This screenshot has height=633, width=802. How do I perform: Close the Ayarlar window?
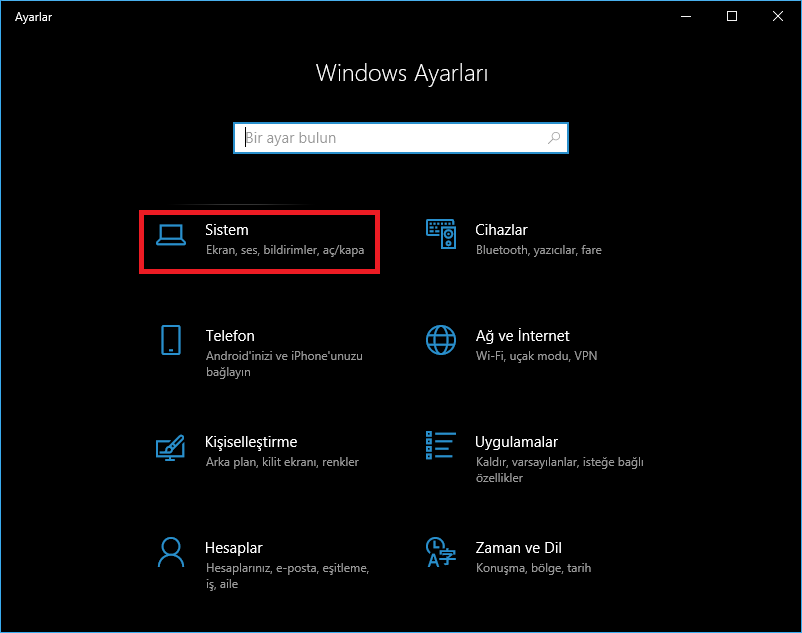(777, 16)
